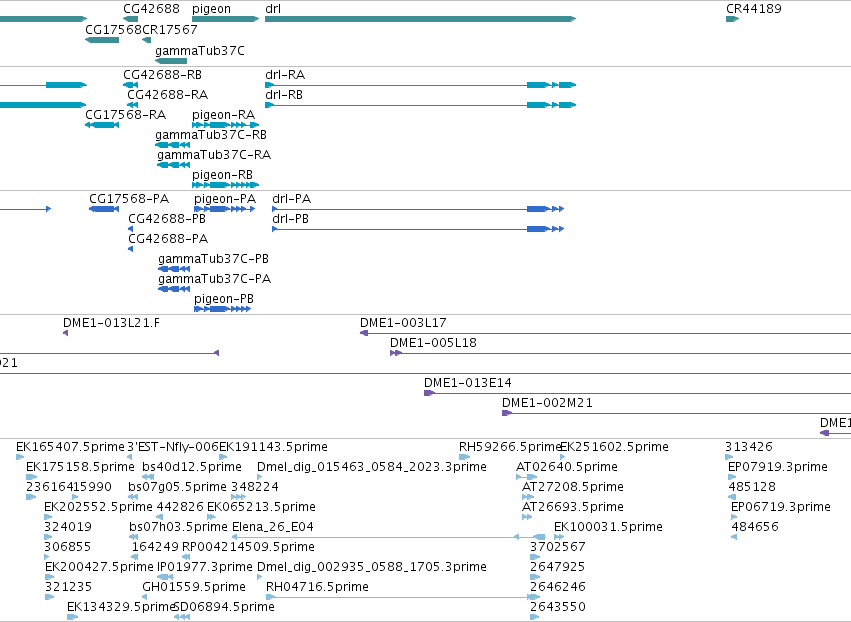
Task: Select the EK200427.5prime EST label
Action: tap(99, 568)
